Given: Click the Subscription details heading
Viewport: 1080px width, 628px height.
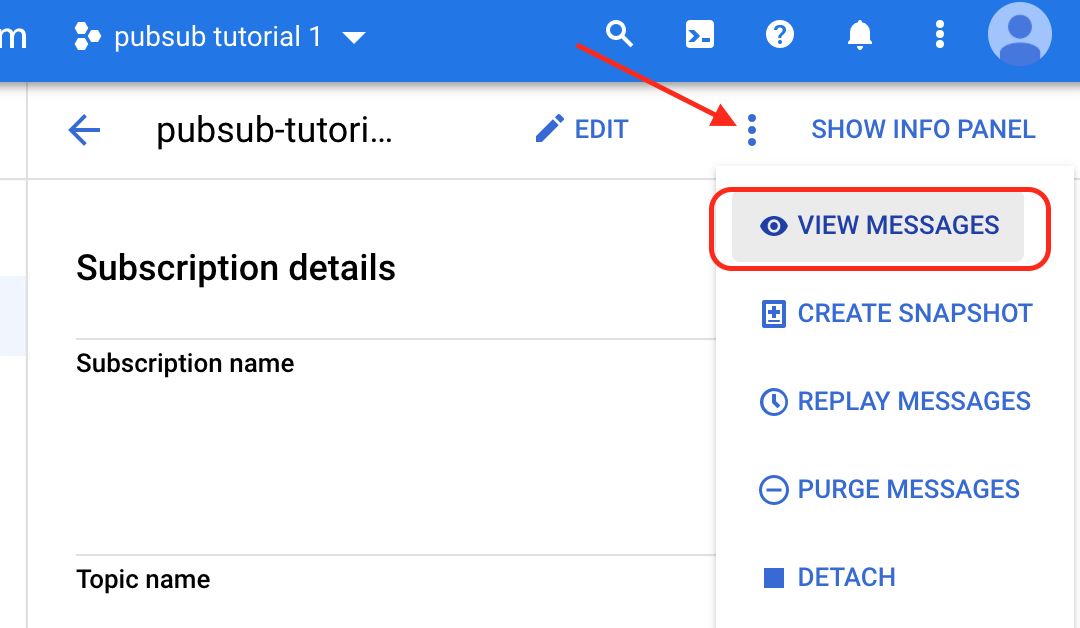Looking at the screenshot, I should [x=236, y=268].
